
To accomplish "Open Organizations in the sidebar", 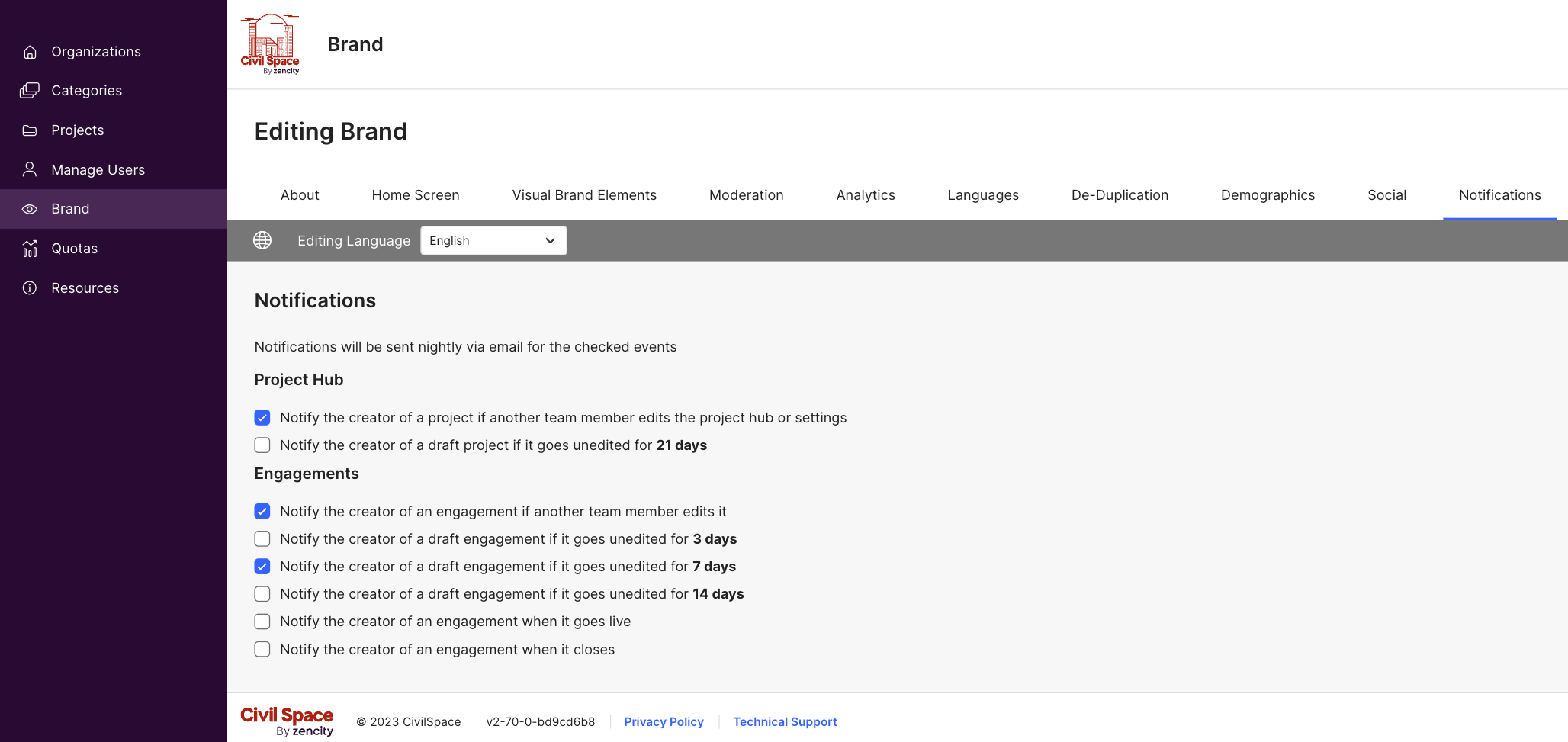I will coord(114,52).
